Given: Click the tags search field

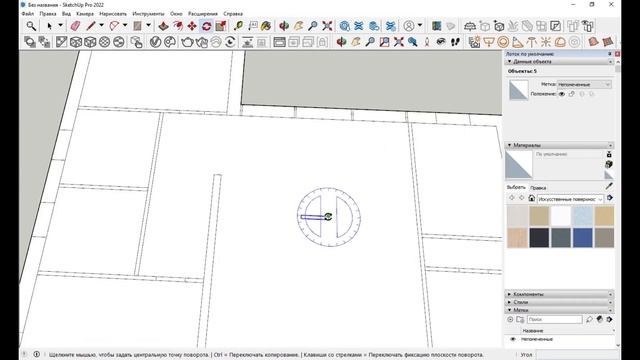Looking at the screenshot, I should (x=555, y=320).
